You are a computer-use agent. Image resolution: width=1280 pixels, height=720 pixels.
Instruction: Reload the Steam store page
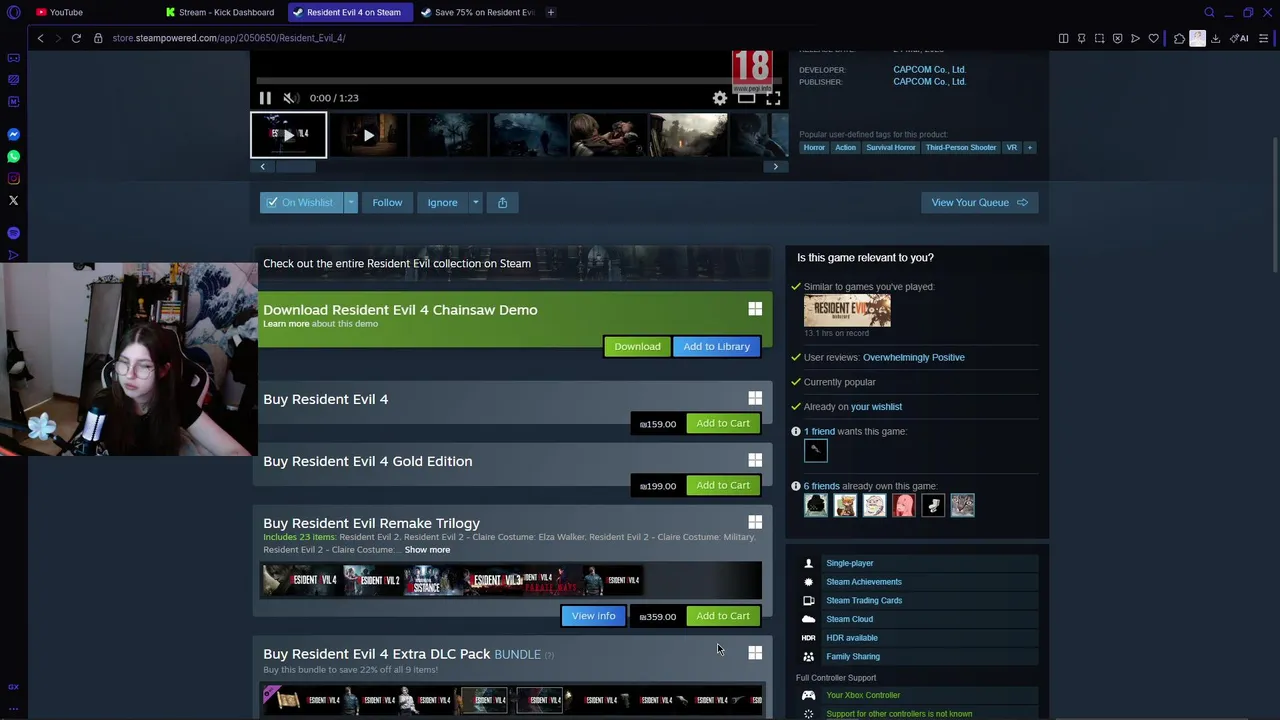coord(76,38)
